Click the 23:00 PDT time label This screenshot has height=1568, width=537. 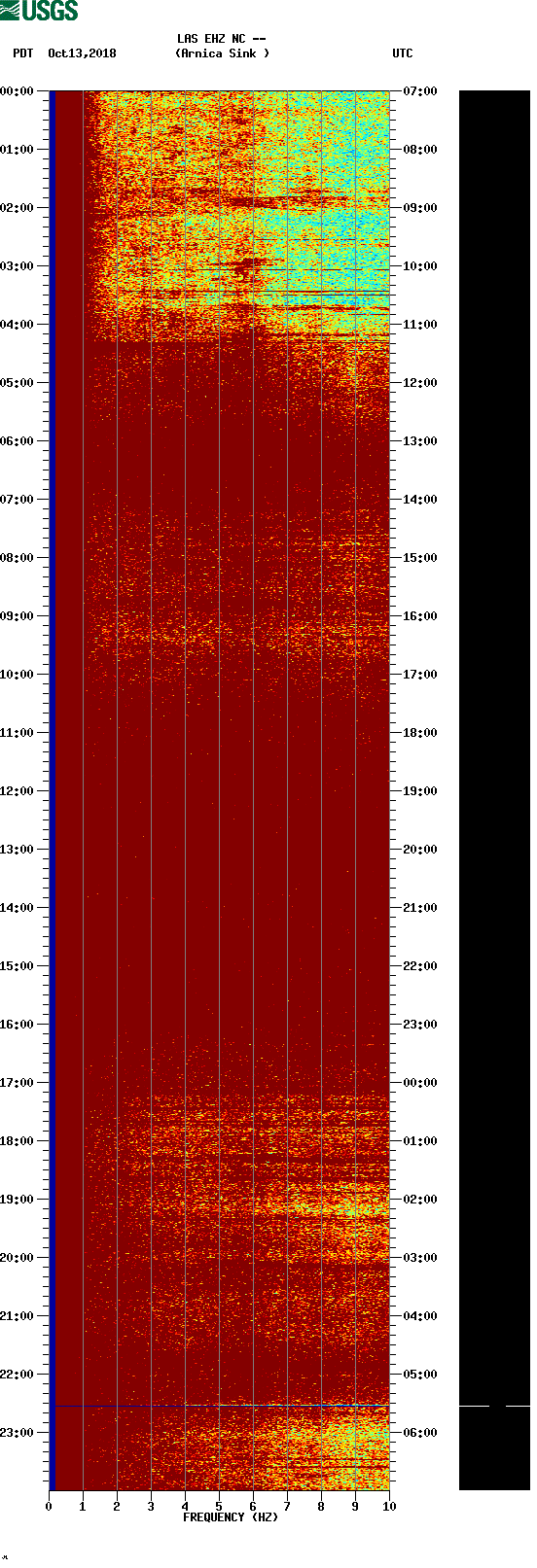click(x=18, y=1433)
